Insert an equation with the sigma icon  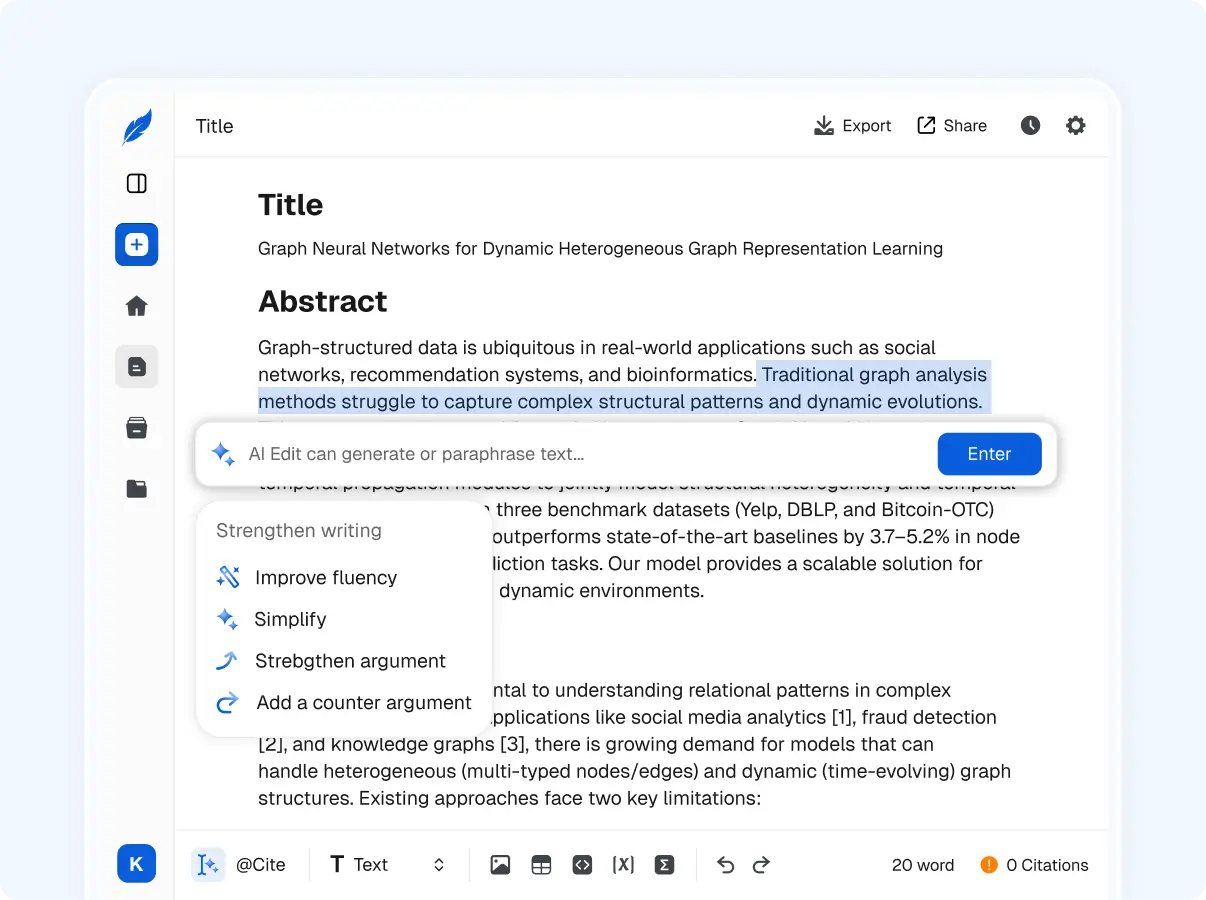click(x=664, y=864)
